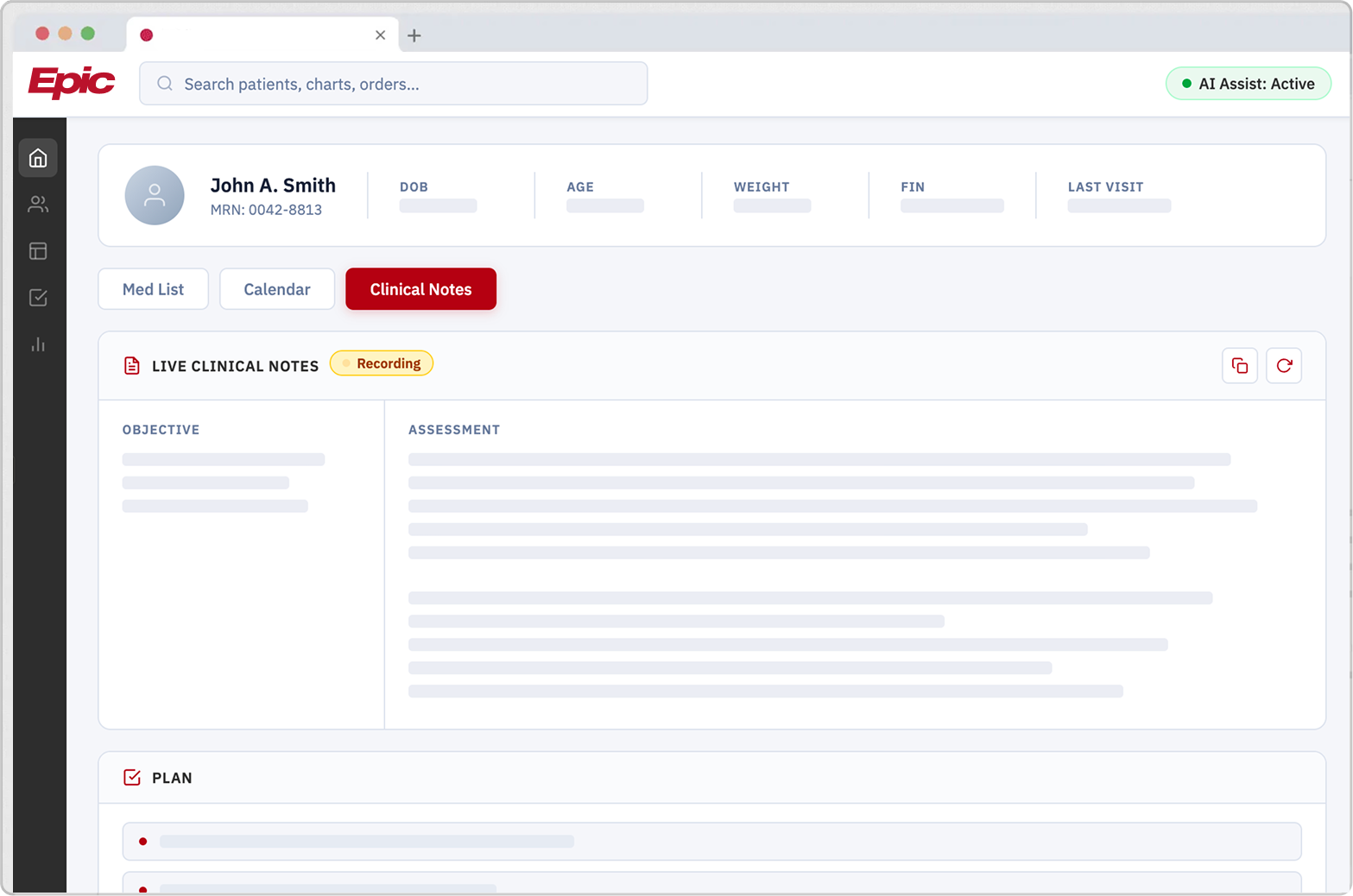The image size is (1353, 896).
Task: Click the ASSESSMENT section heading
Action: pyautogui.click(x=454, y=430)
